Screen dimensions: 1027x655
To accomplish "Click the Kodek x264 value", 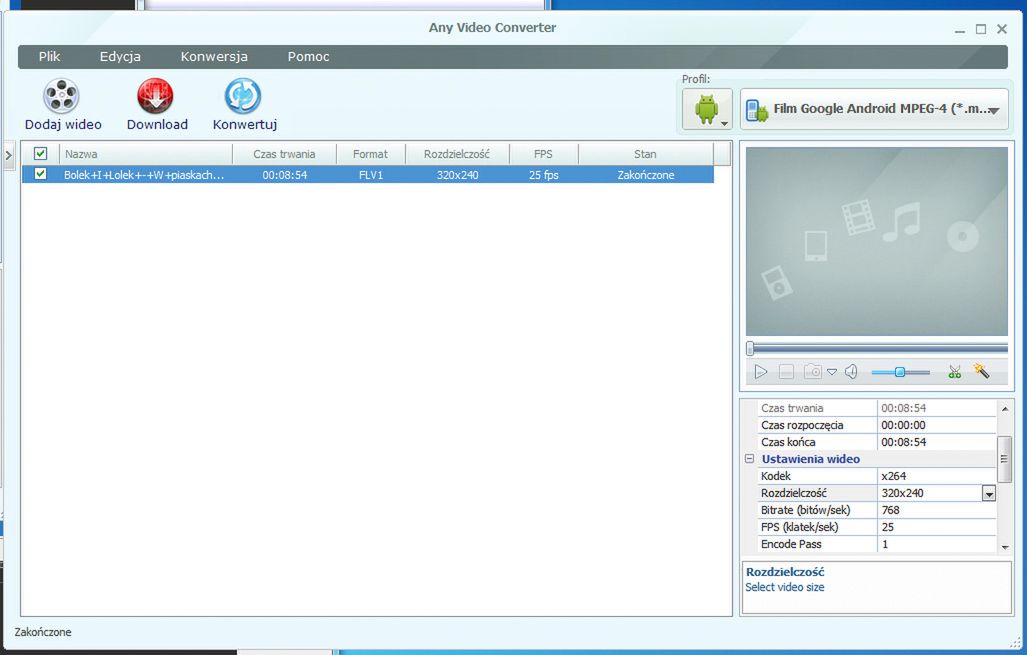I will coord(936,476).
